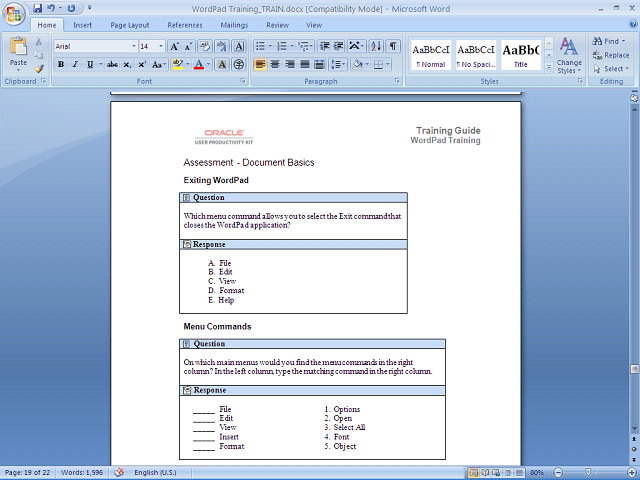The image size is (640, 480).
Task: Open the Mailings tab
Action: coord(234,25)
